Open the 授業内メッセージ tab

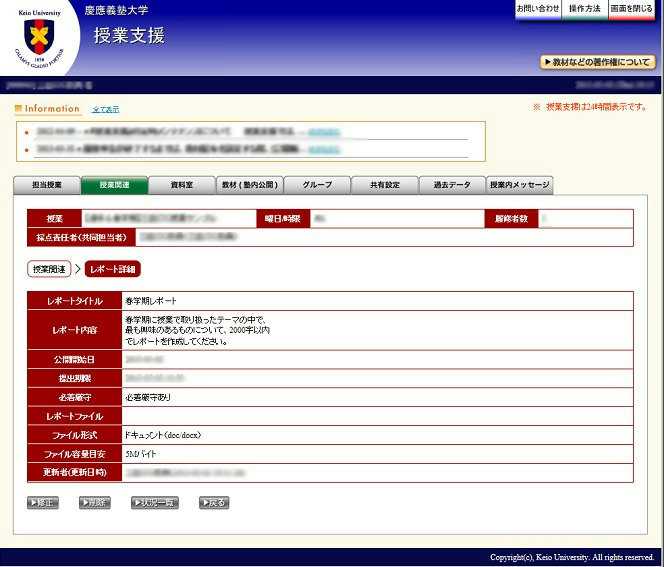coord(519,185)
